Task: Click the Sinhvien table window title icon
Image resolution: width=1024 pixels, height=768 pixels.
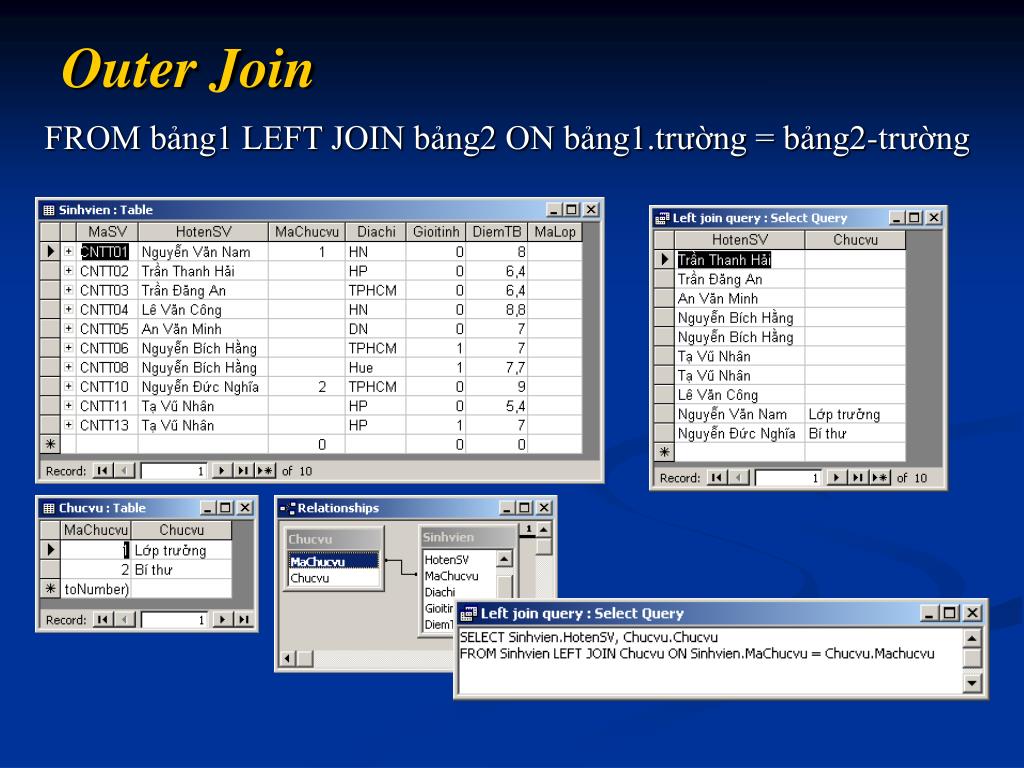Action: [x=48, y=210]
